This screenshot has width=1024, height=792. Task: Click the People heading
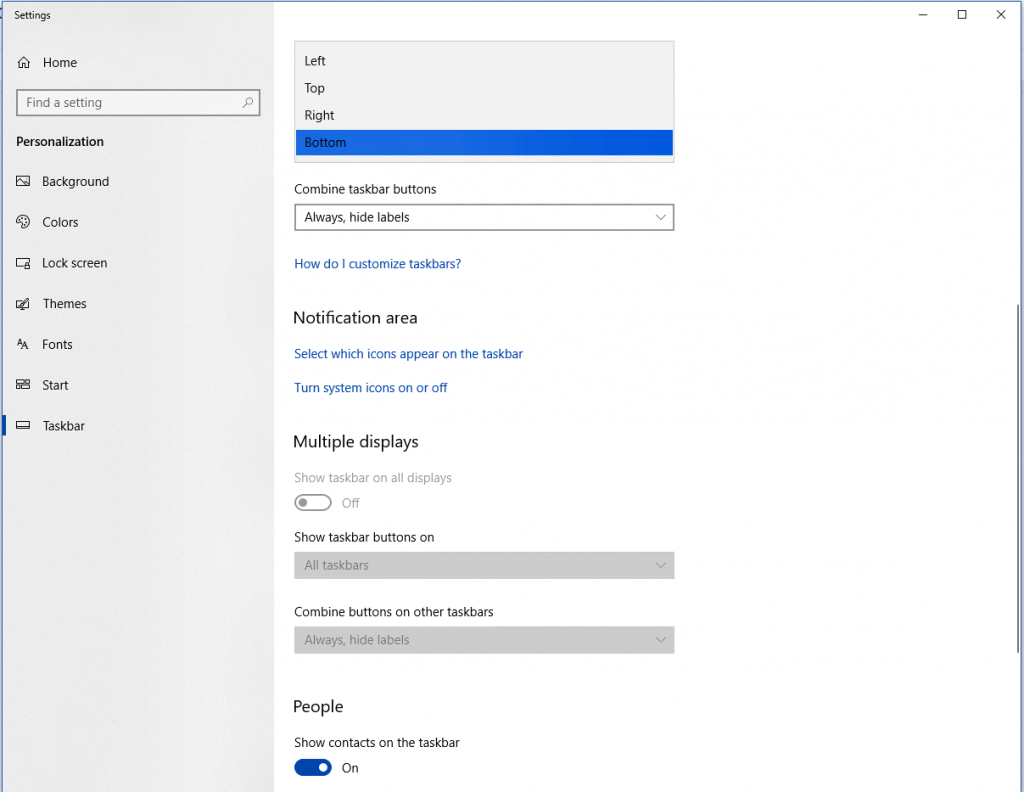(x=318, y=706)
